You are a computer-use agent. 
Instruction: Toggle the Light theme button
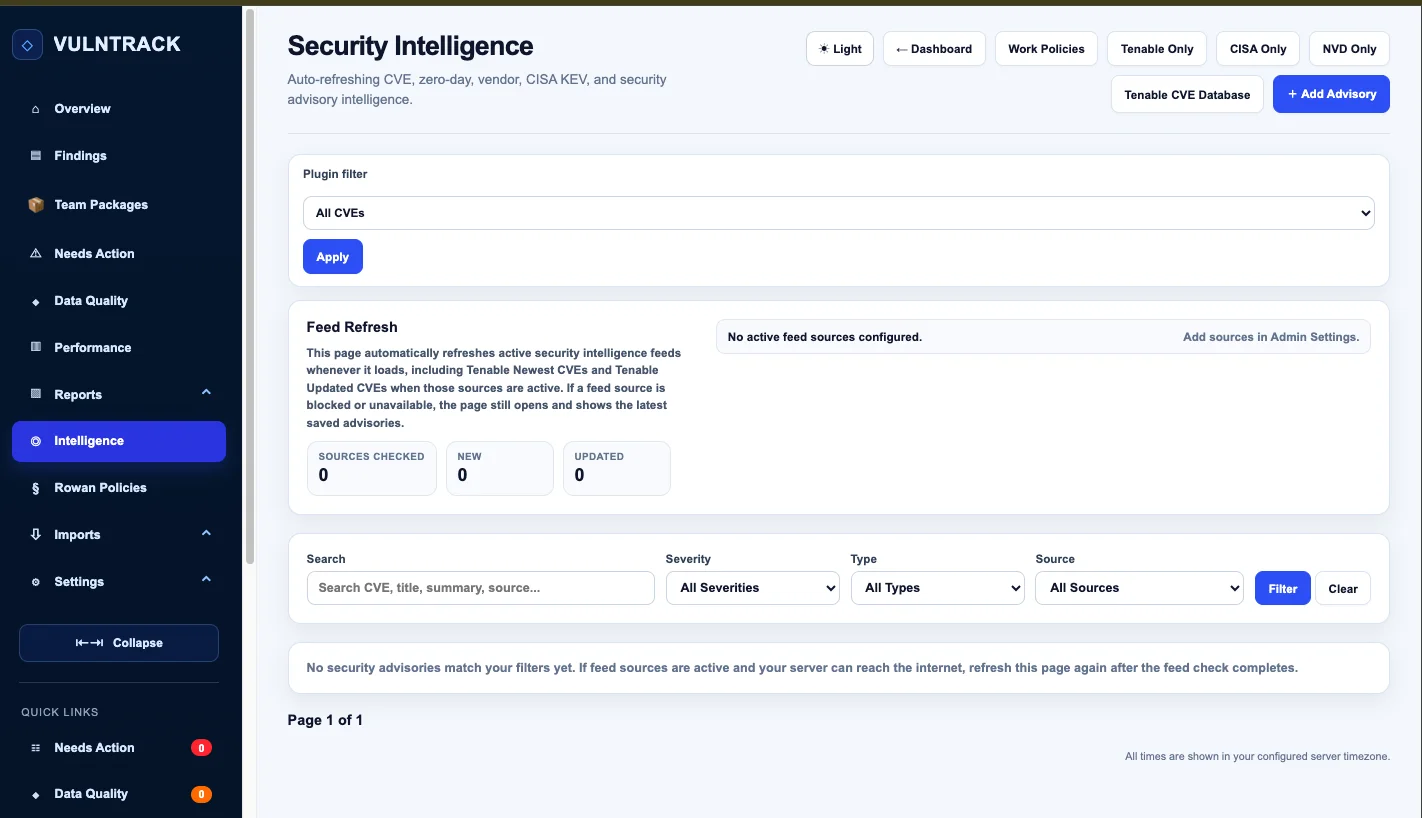point(840,49)
